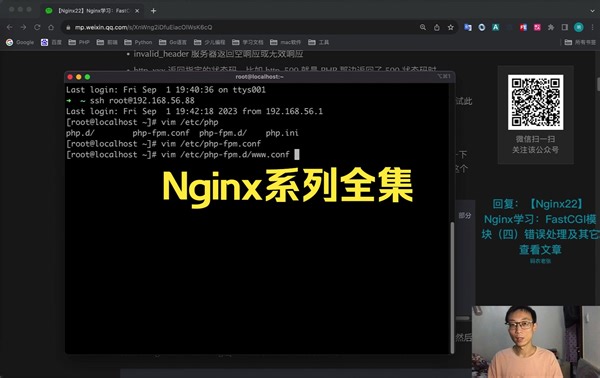Click the terminal window red close button

point(70,77)
